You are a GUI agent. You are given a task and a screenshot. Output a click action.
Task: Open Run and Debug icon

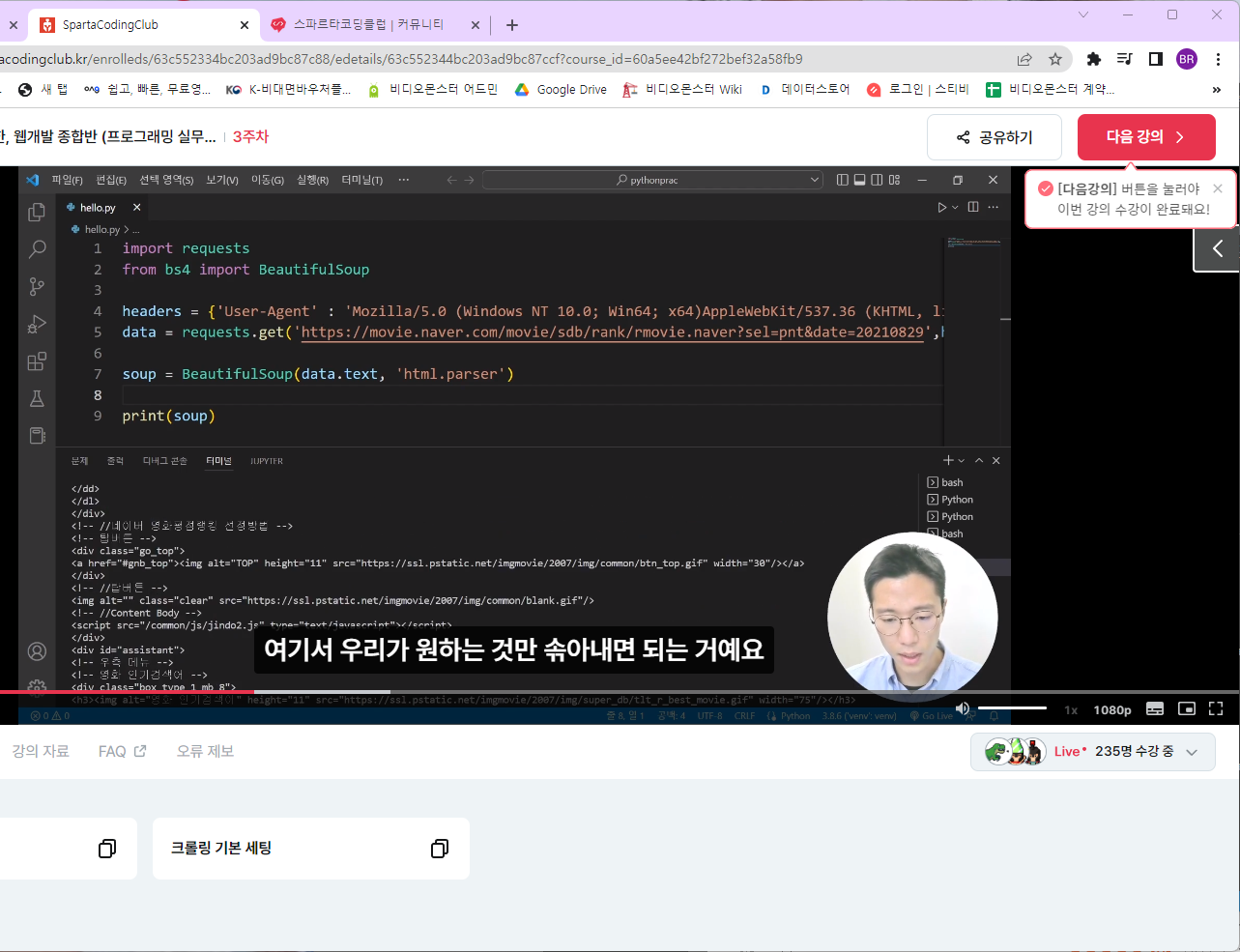37,324
